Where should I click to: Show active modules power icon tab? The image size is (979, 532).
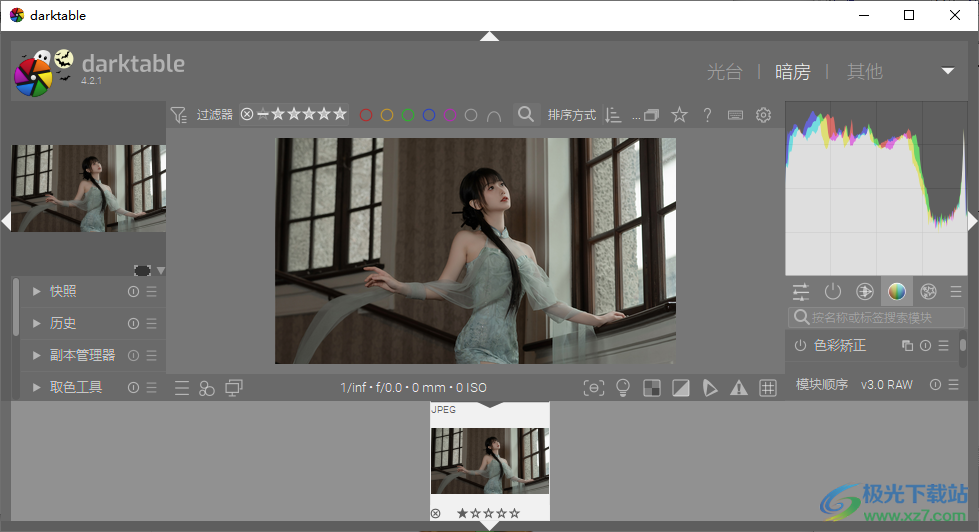(x=833, y=292)
